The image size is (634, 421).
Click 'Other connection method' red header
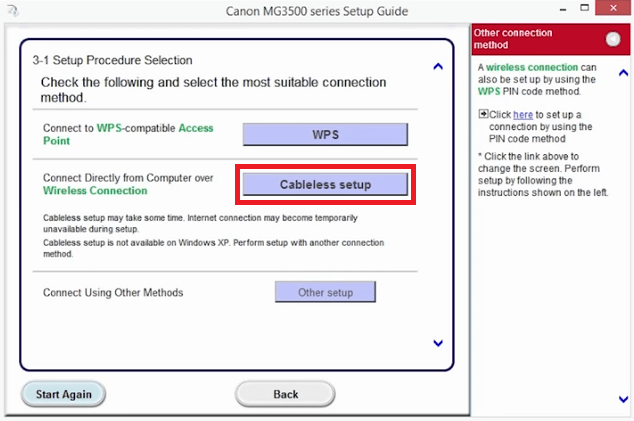(550, 39)
